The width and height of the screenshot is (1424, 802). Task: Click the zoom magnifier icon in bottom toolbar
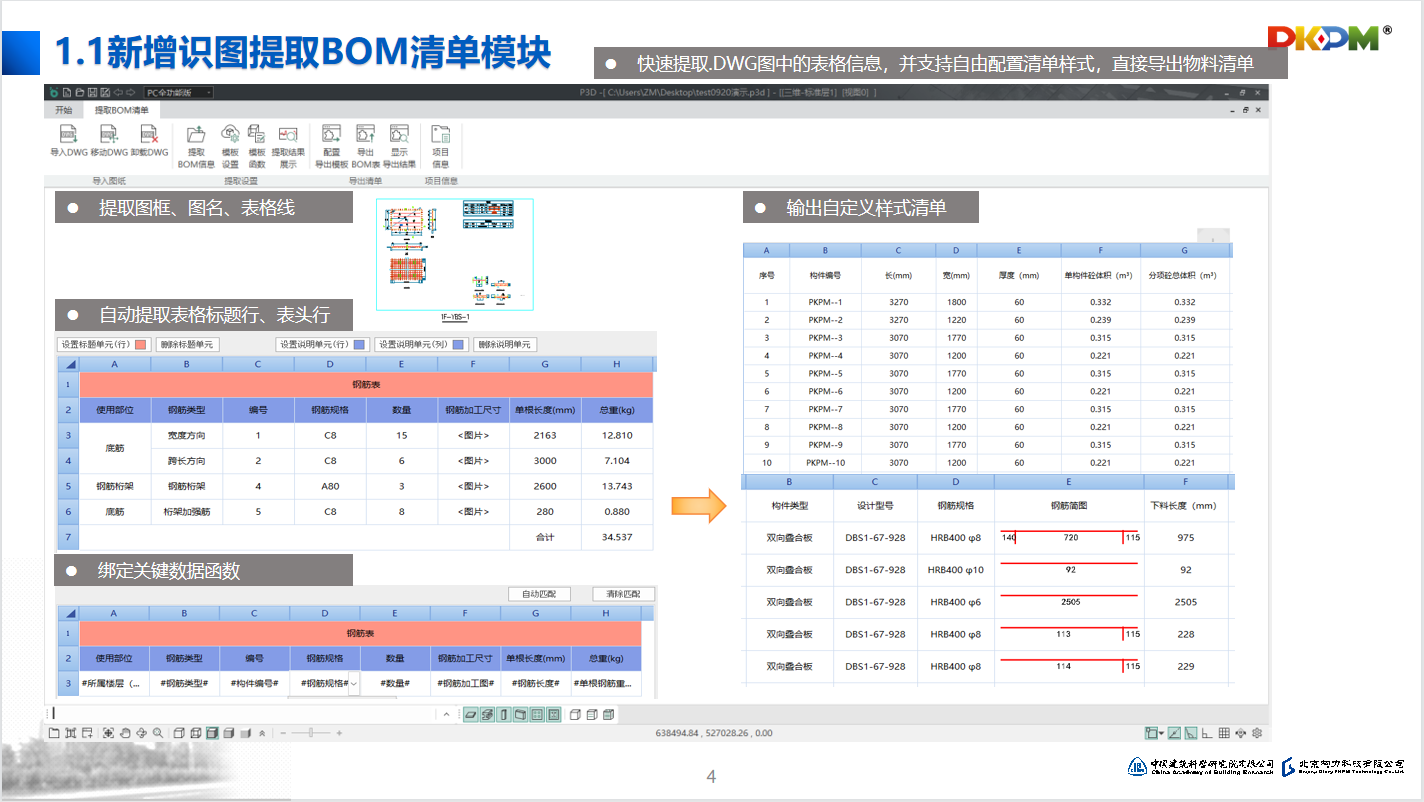[157, 733]
